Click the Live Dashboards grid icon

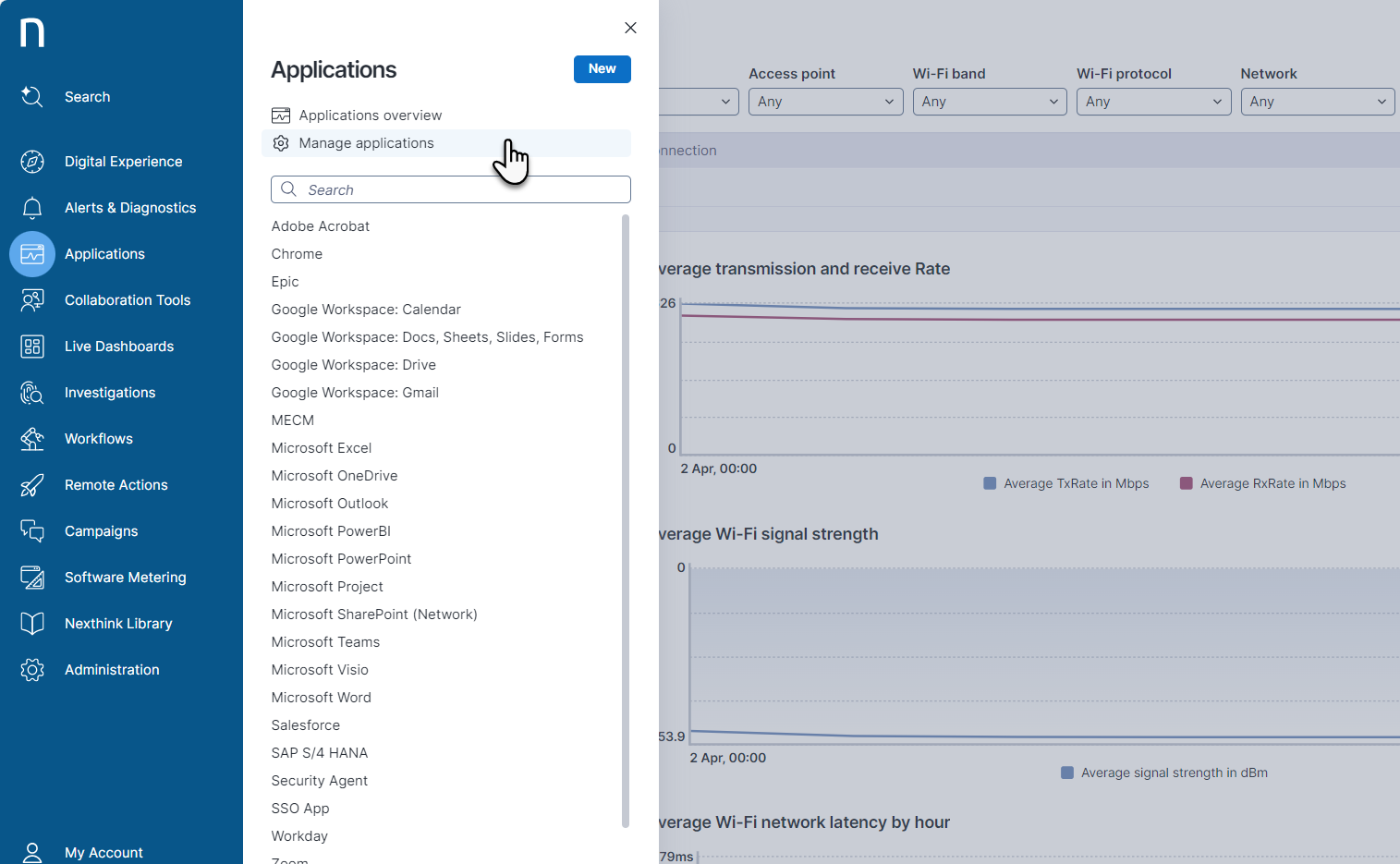(32, 347)
